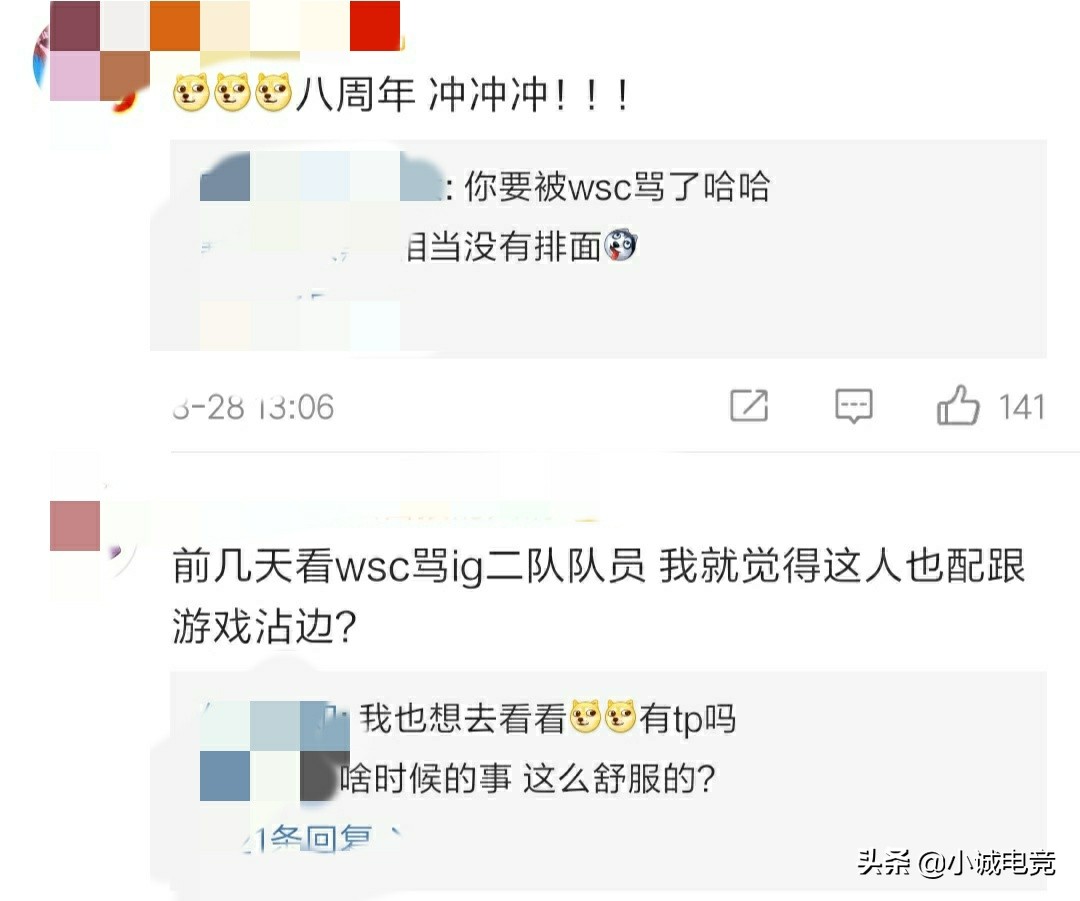
Task: Tap the husky emoji after 当没有排面
Action: 621,245
